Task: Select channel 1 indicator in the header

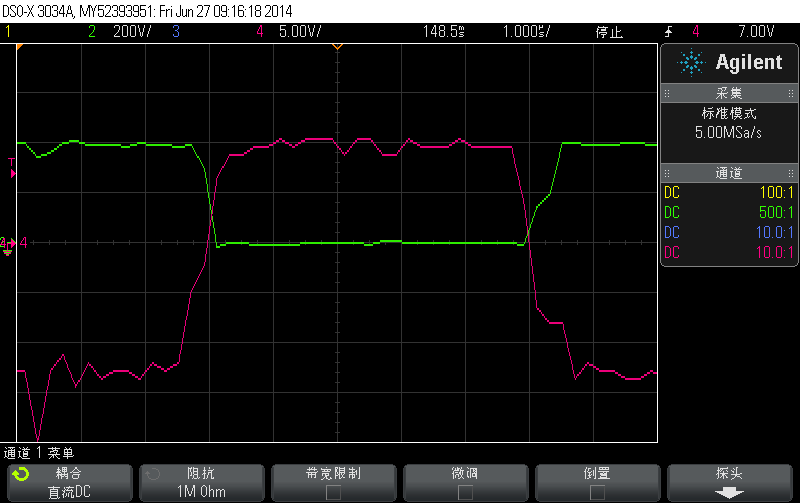Action: [x=8, y=32]
